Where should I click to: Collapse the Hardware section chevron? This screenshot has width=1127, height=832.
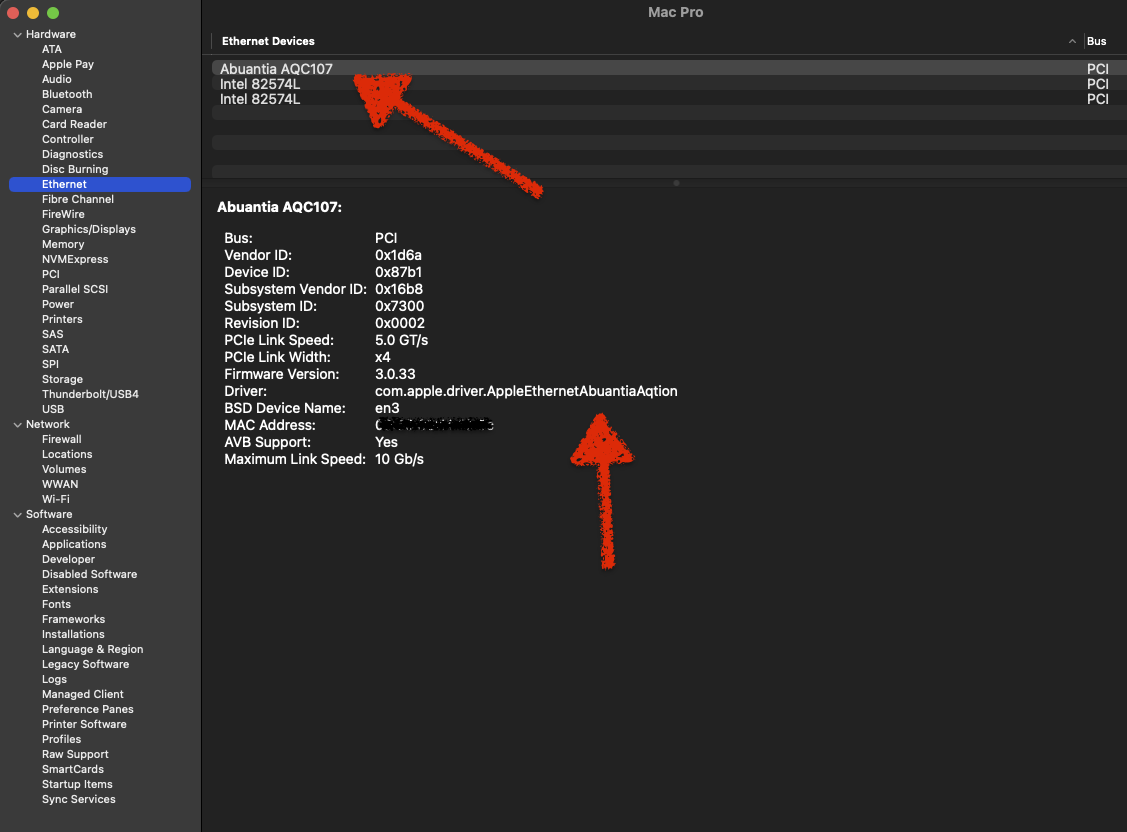[x=17, y=34]
